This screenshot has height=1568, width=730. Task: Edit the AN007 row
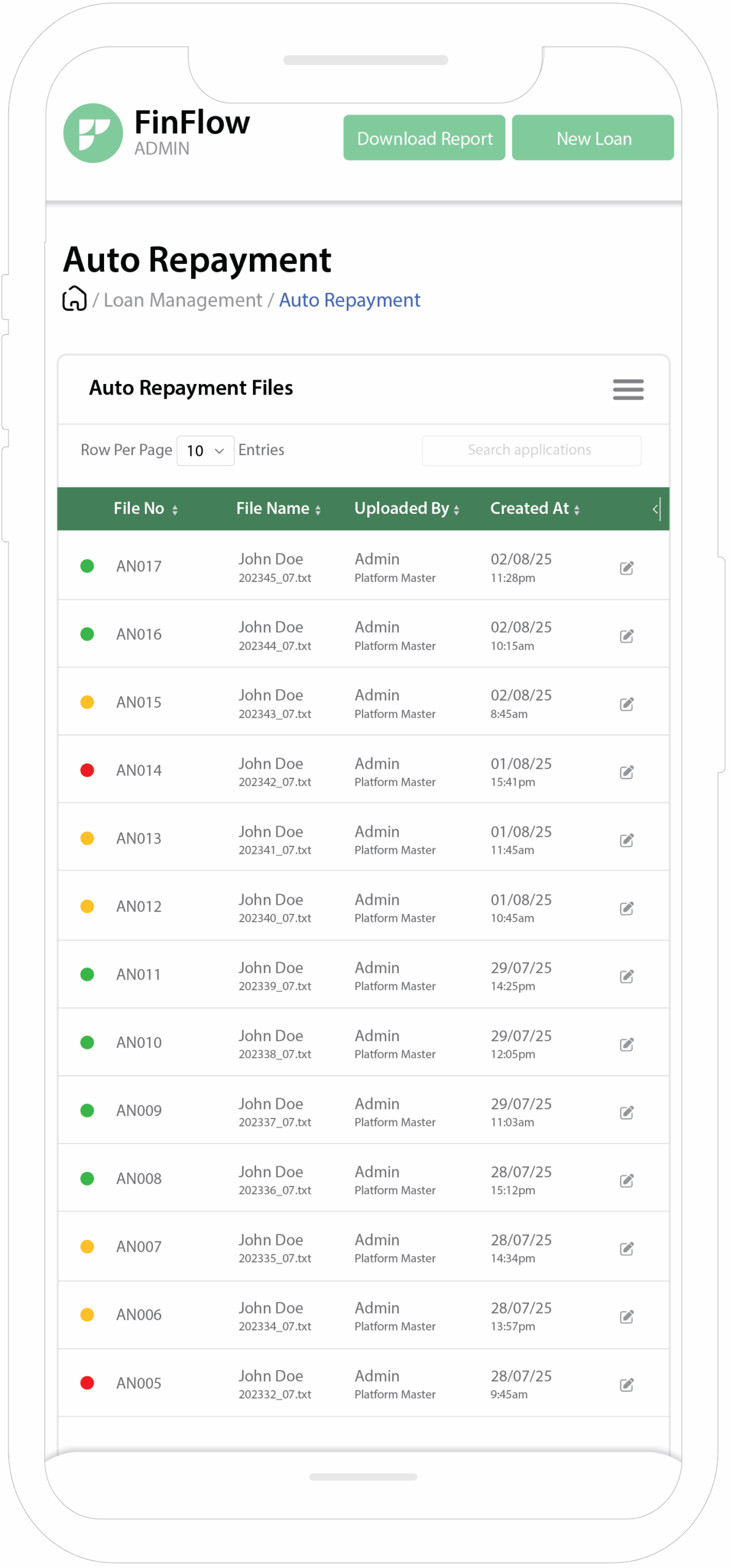(x=626, y=1248)
